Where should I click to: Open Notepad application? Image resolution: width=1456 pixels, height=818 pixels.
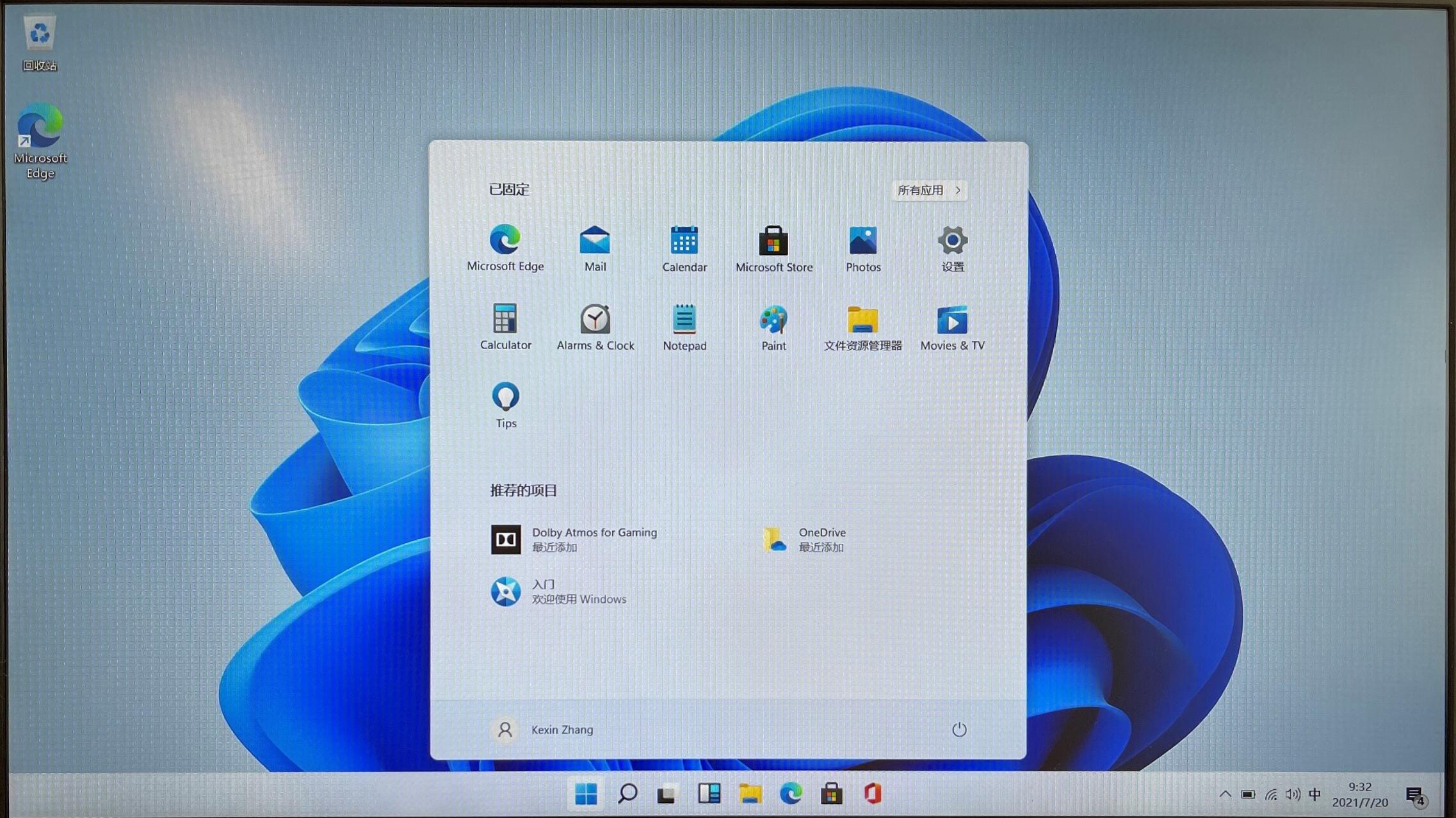(685, 325)
